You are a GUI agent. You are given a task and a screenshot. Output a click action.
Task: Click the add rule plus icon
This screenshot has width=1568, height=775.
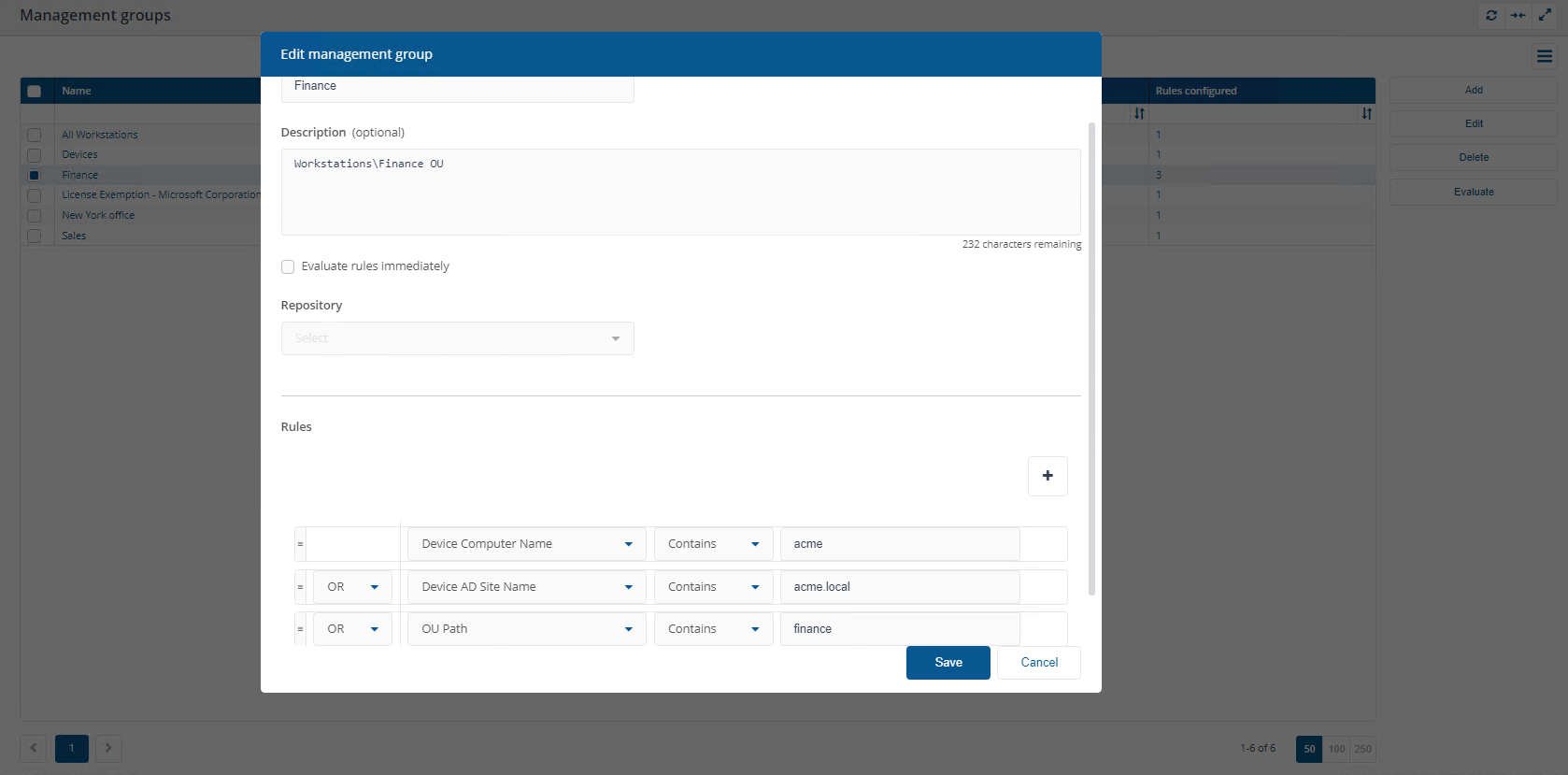pyautogui.click(x=1047, y=476)
